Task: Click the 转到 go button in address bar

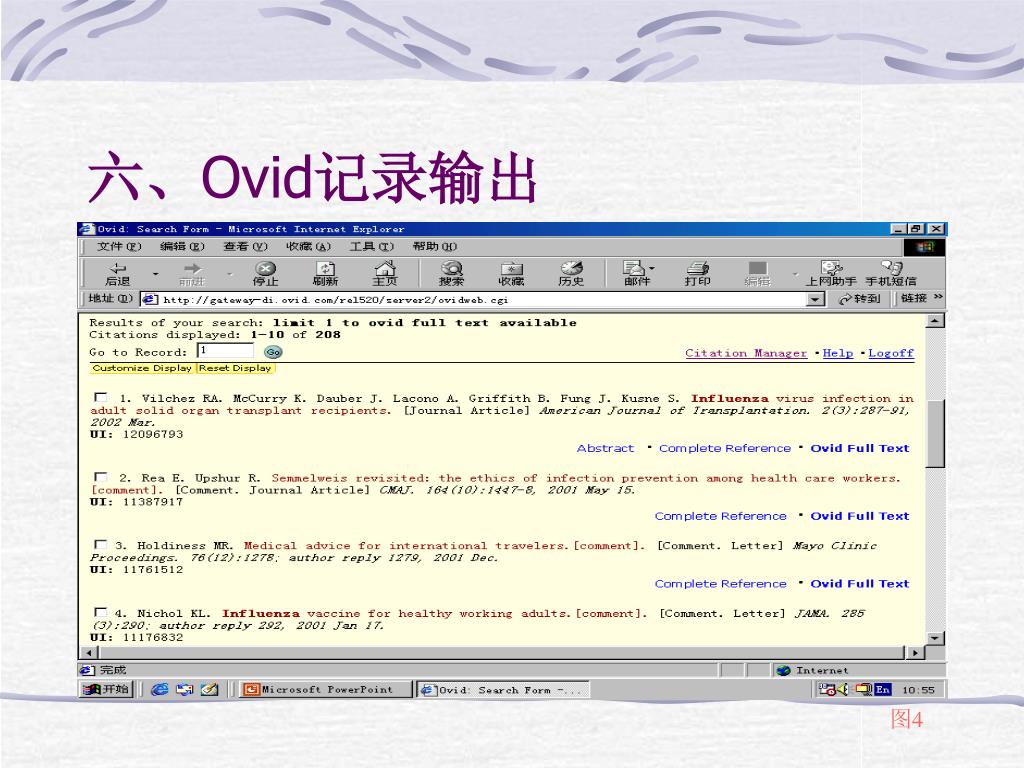Action: coord(859,298)
